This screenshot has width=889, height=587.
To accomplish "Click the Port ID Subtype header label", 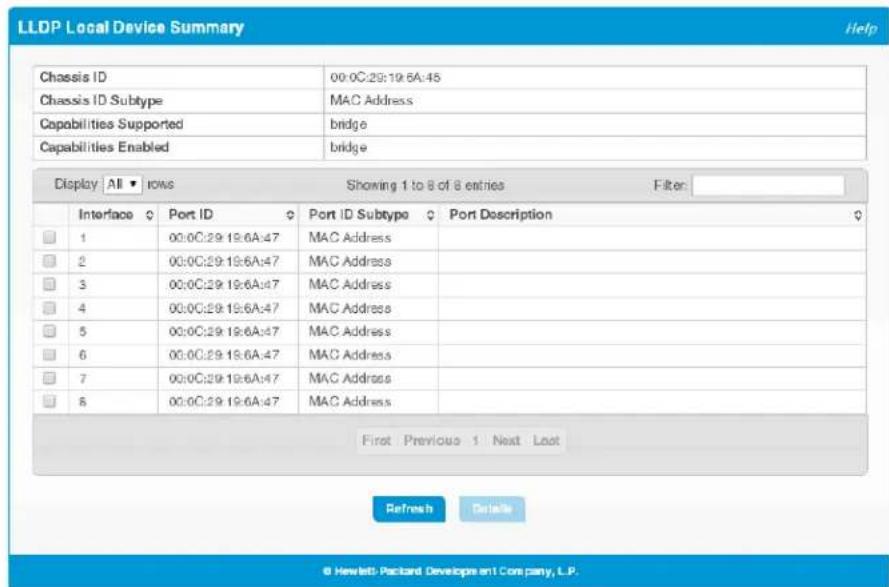I will click(x=358, y=215).
